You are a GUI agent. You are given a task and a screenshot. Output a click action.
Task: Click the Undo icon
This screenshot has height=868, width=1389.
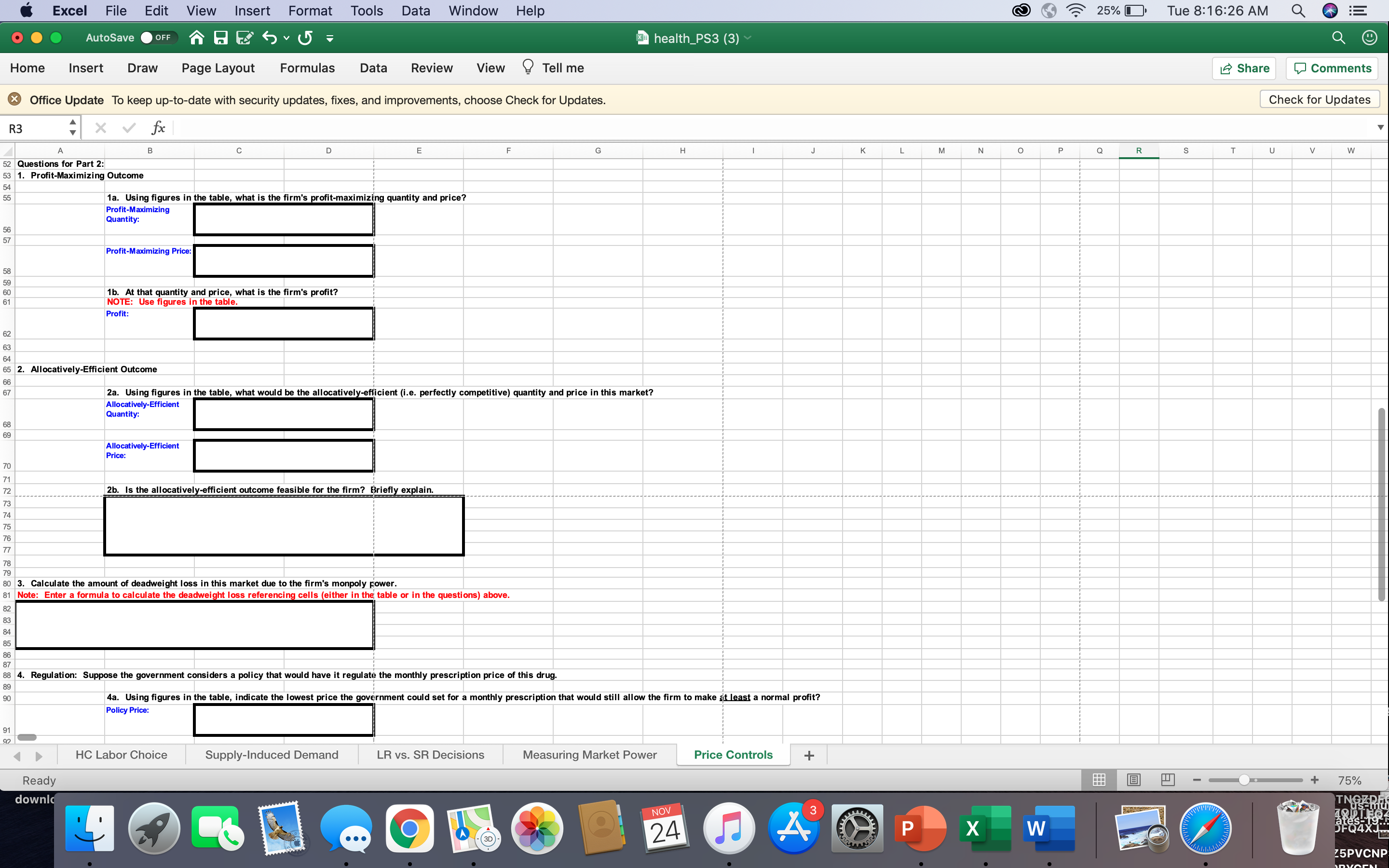tap(269, 37)
